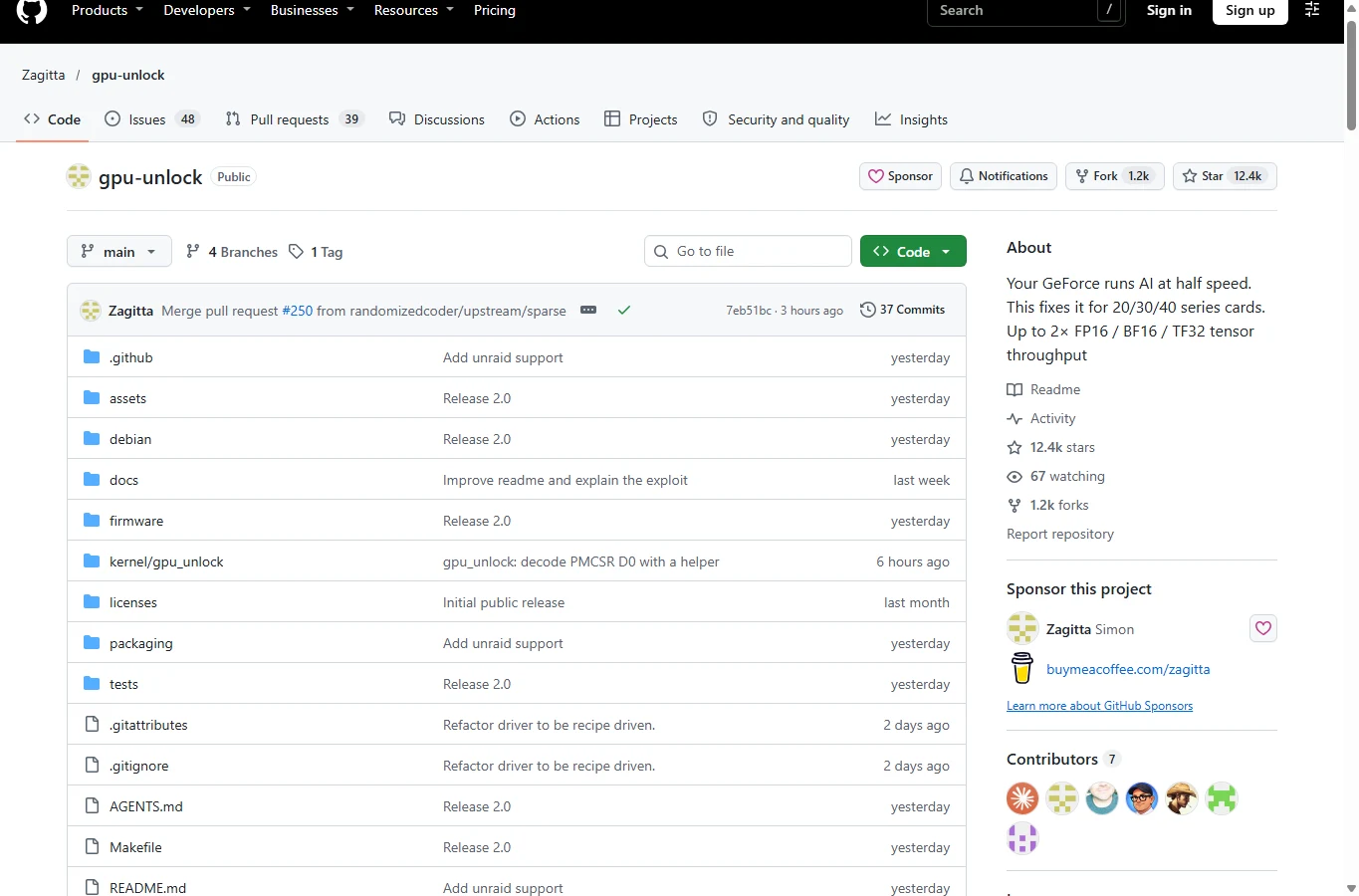Click the Go to file input
The width and height of the screenshot is (1359, 896).
pyautogui.click(x=748, y=252)
